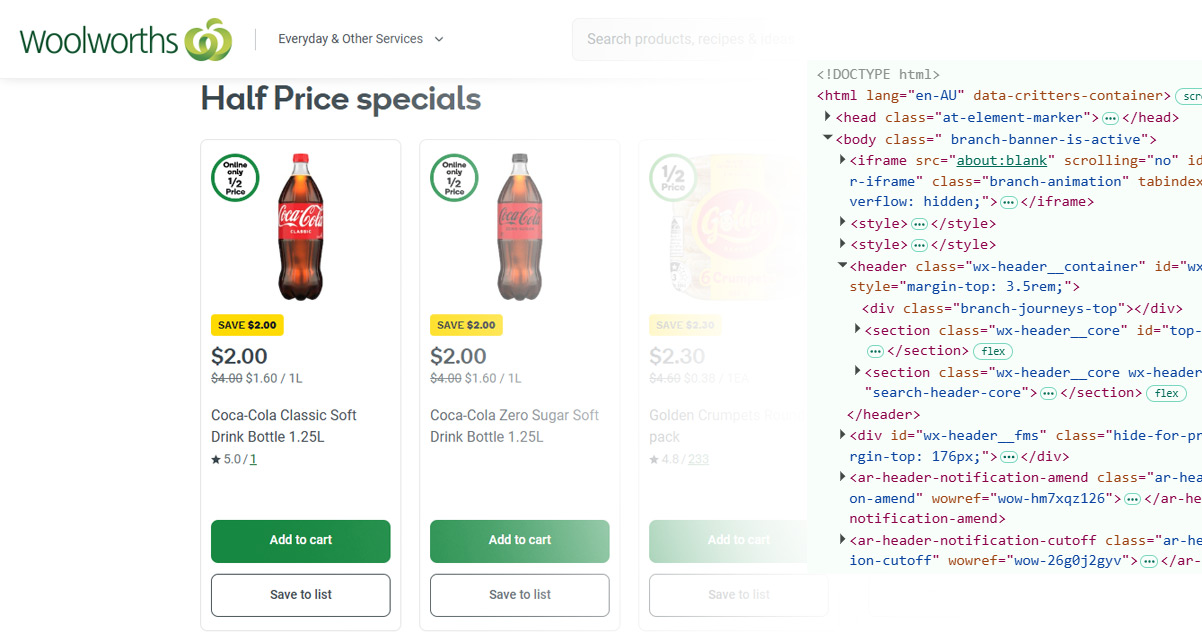
Task: Open Everyday & Other Services dropdown
Action: click(x=361, y=39)
